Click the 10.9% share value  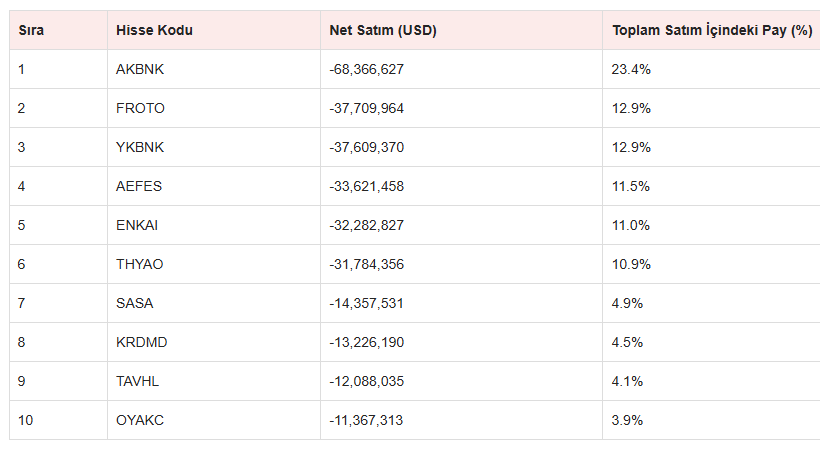[631, 264]
